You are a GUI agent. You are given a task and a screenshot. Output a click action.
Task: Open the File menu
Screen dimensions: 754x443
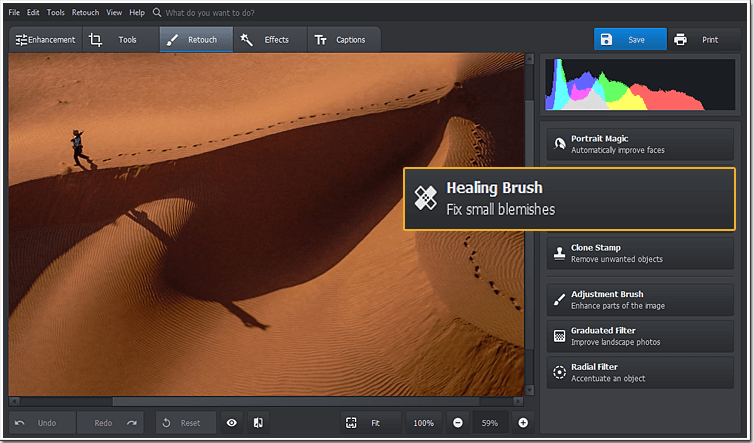[14, 13]
